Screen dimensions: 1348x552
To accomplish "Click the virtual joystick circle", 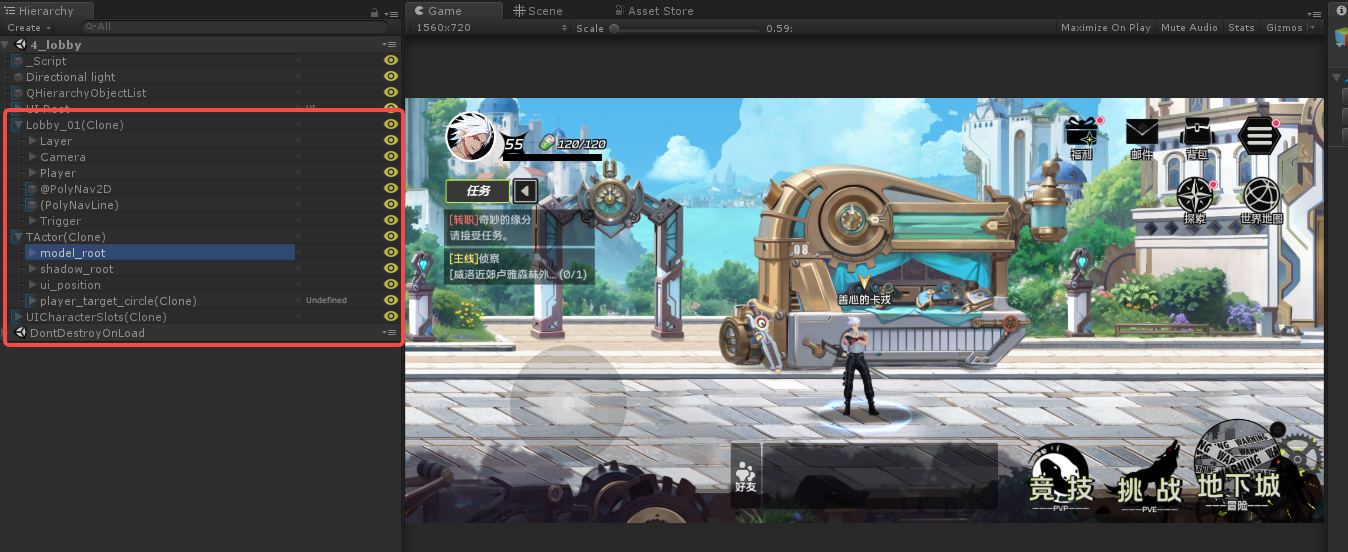I will 568,404.
